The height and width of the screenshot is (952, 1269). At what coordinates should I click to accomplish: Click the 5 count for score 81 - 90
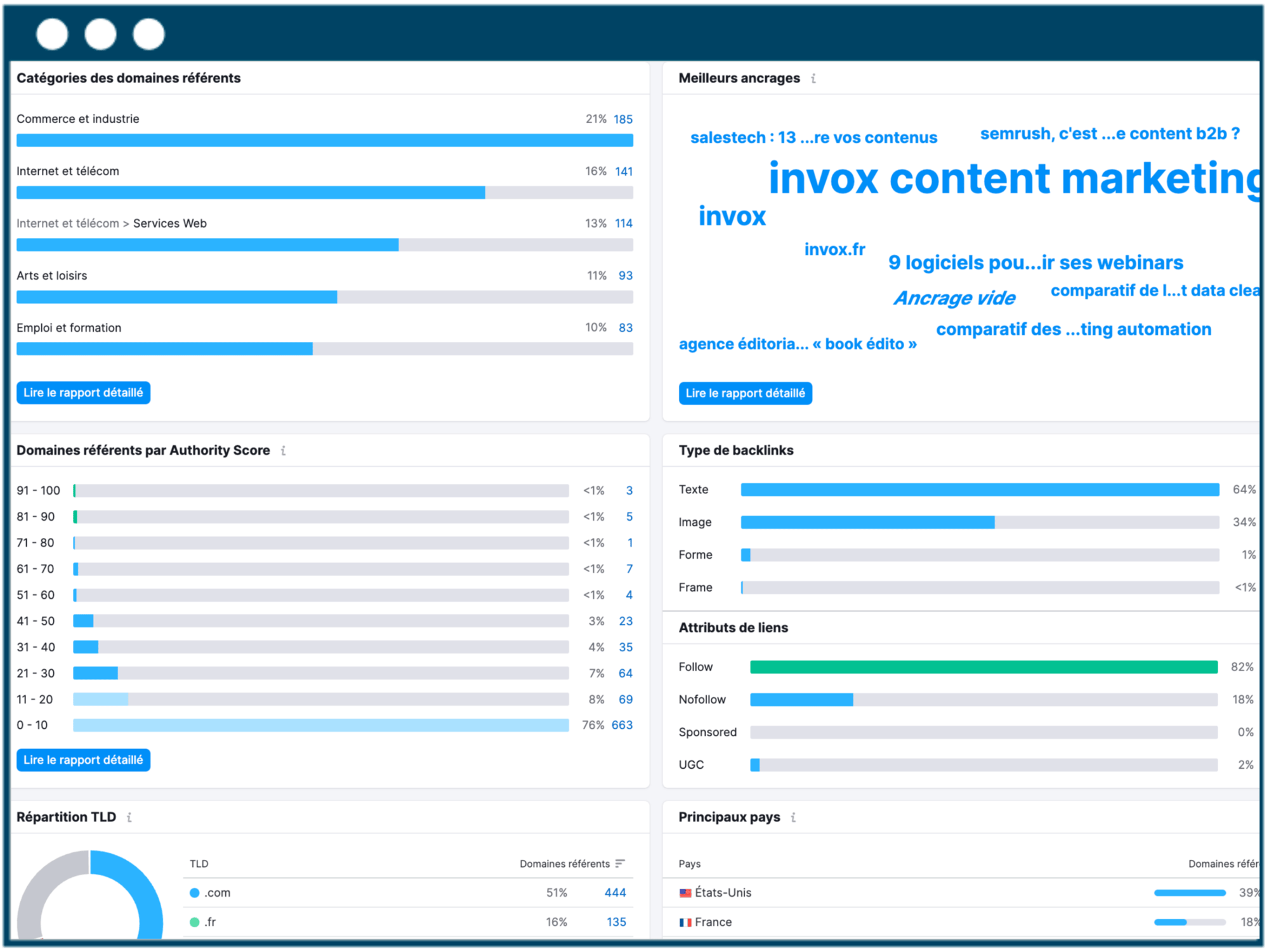coord(629,517)
